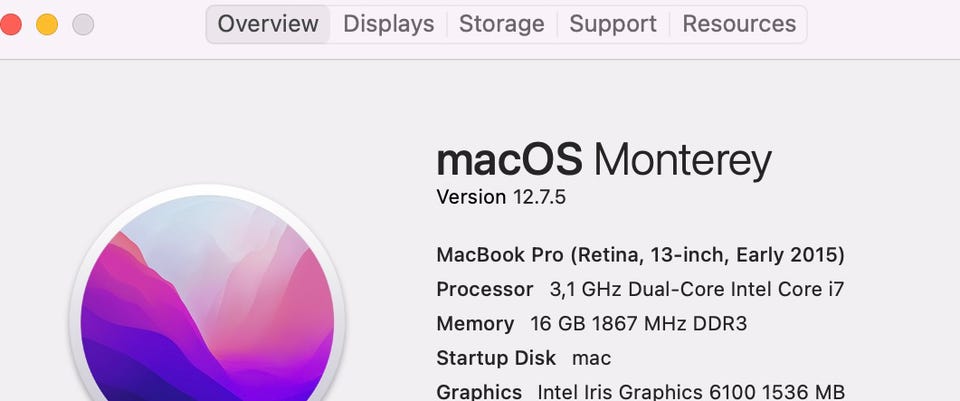Screen dimensions: 960x401
Task: Click the Startup Disk label
Action: 495,358
